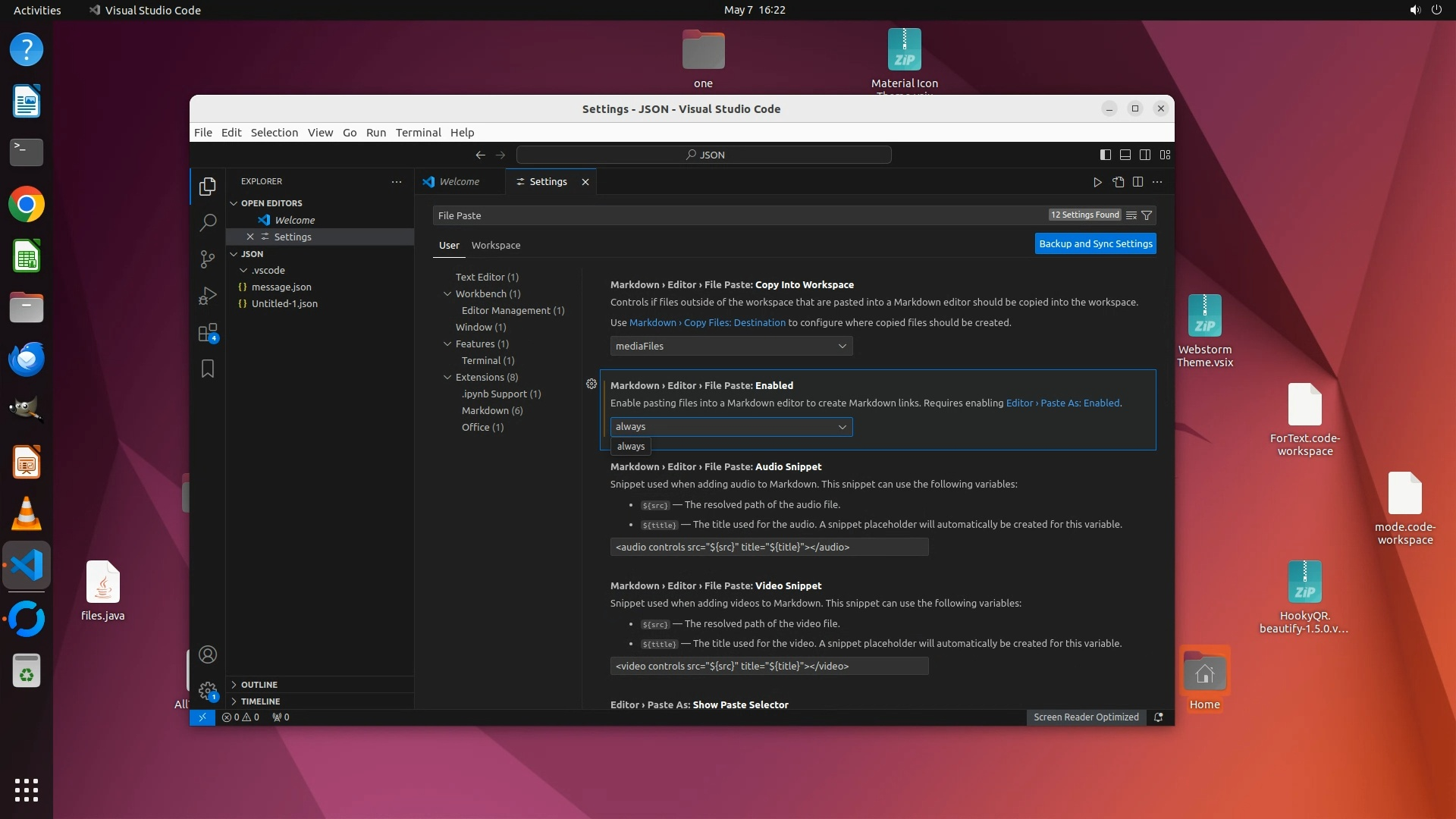Viewport: 1456px width, 819px height.
Task: Open the Extensions view
Action: pyautogui.click(x=207, y=333)
